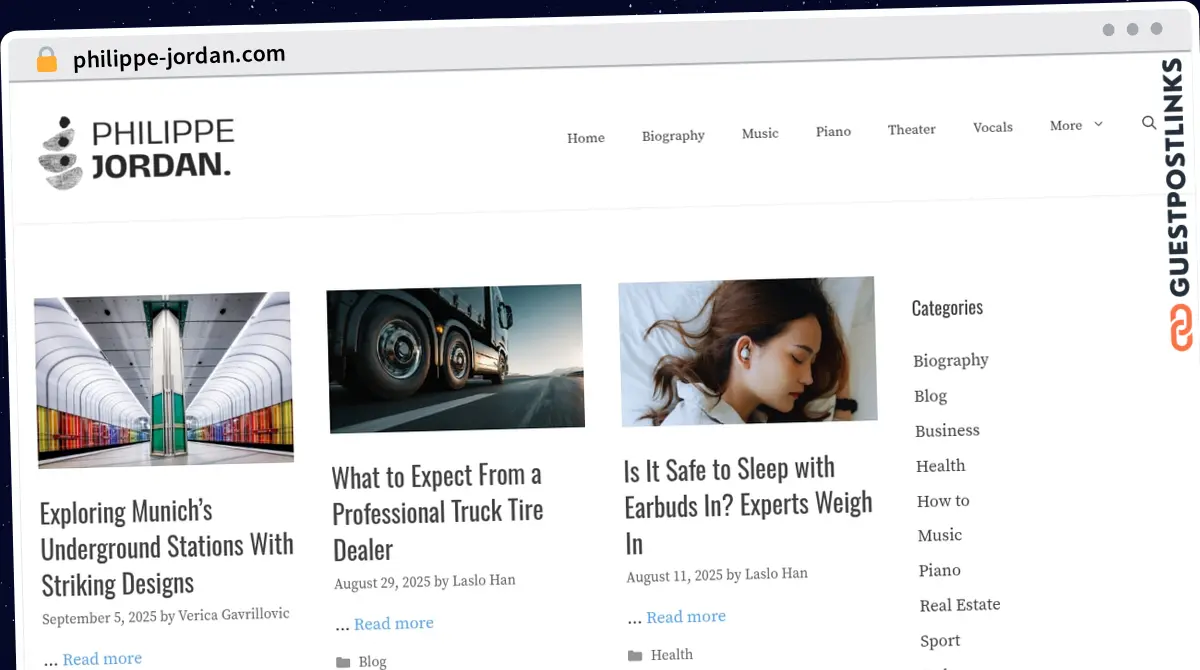Open 'What to Expect From a Professional Truck Tire Dealer' title
The height and width of the screenshot is (670, 1200).
click(438, 512)
